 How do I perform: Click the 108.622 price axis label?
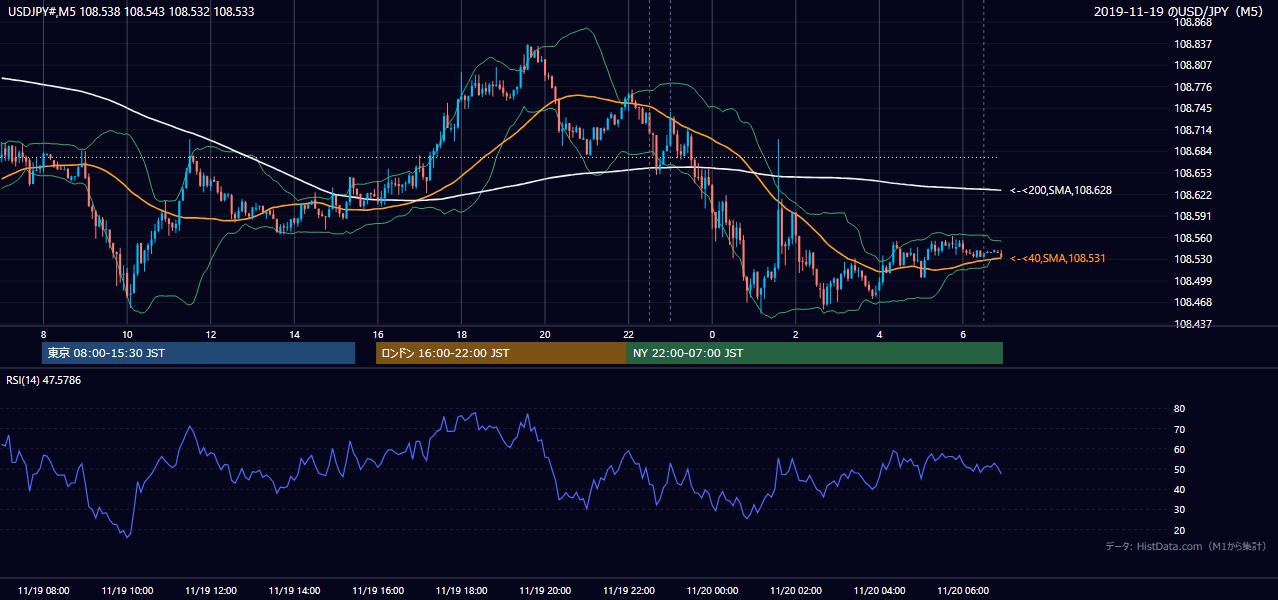1195,195
